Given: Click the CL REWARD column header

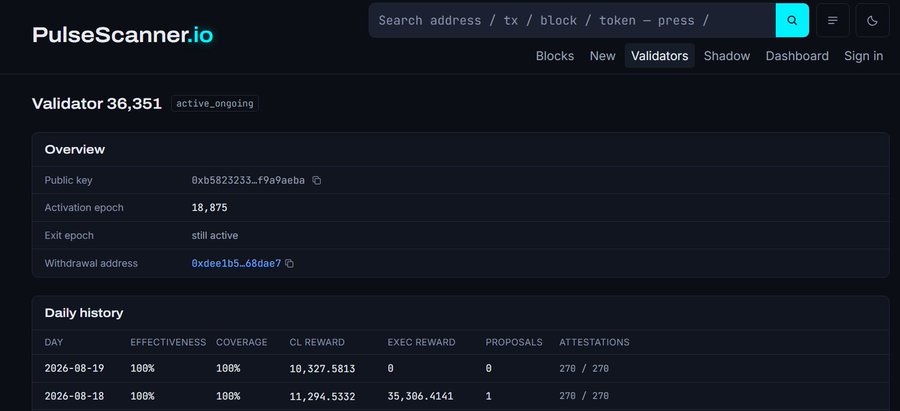Looking at the screenshot, I should [317, 342].
